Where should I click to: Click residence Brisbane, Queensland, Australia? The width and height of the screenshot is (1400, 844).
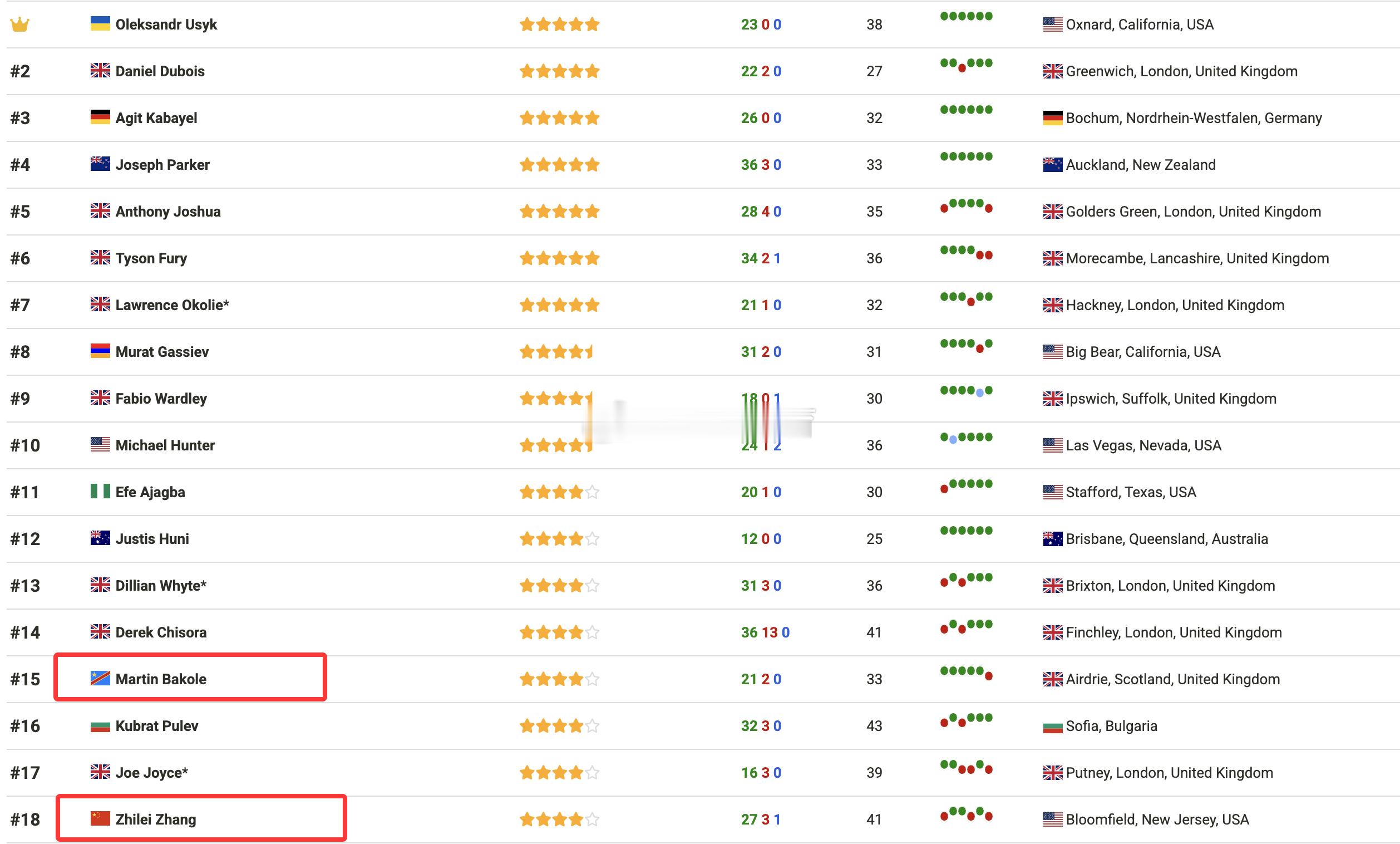point(1166,539)
